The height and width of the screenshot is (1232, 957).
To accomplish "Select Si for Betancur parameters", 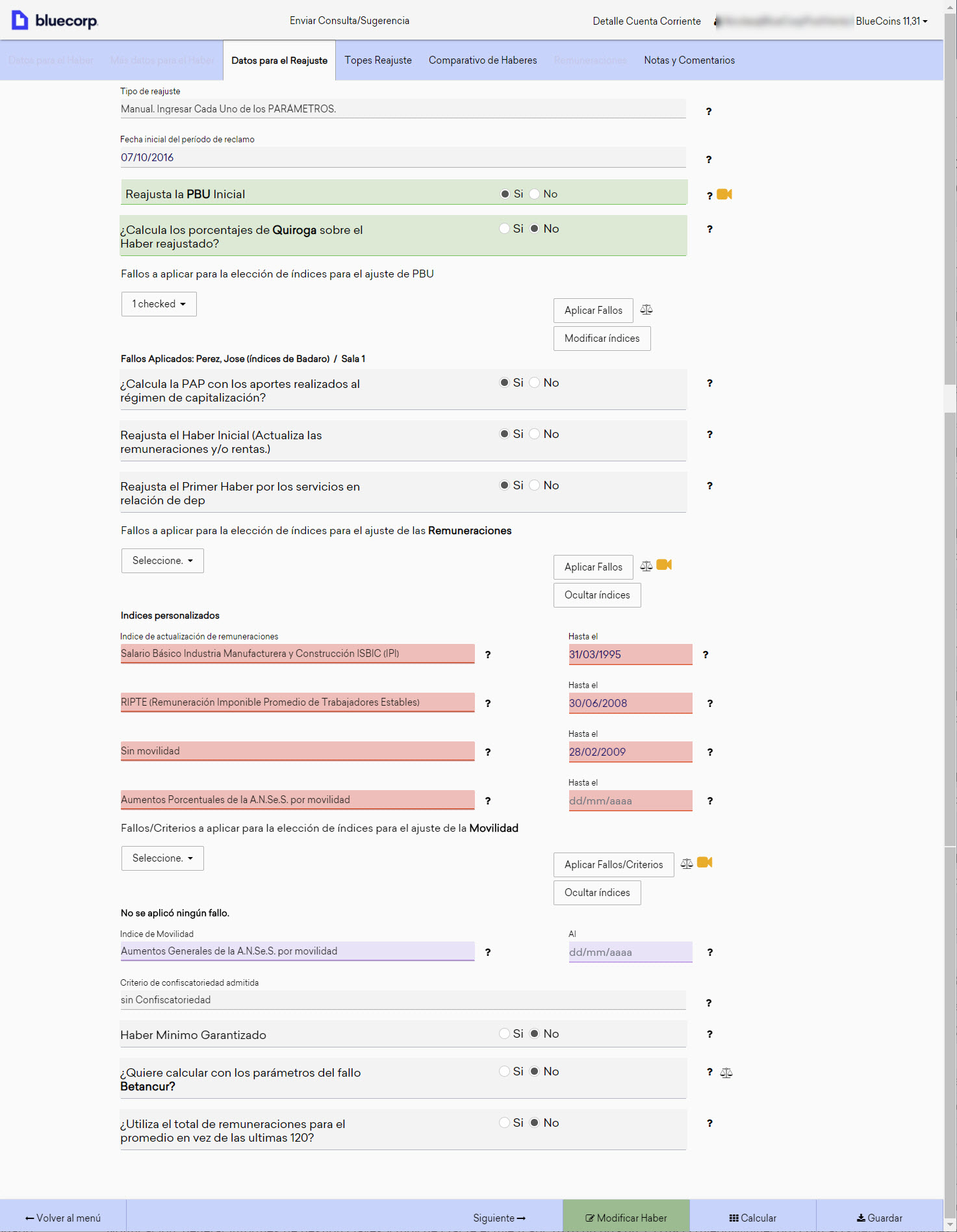I will pos(504,1072).
